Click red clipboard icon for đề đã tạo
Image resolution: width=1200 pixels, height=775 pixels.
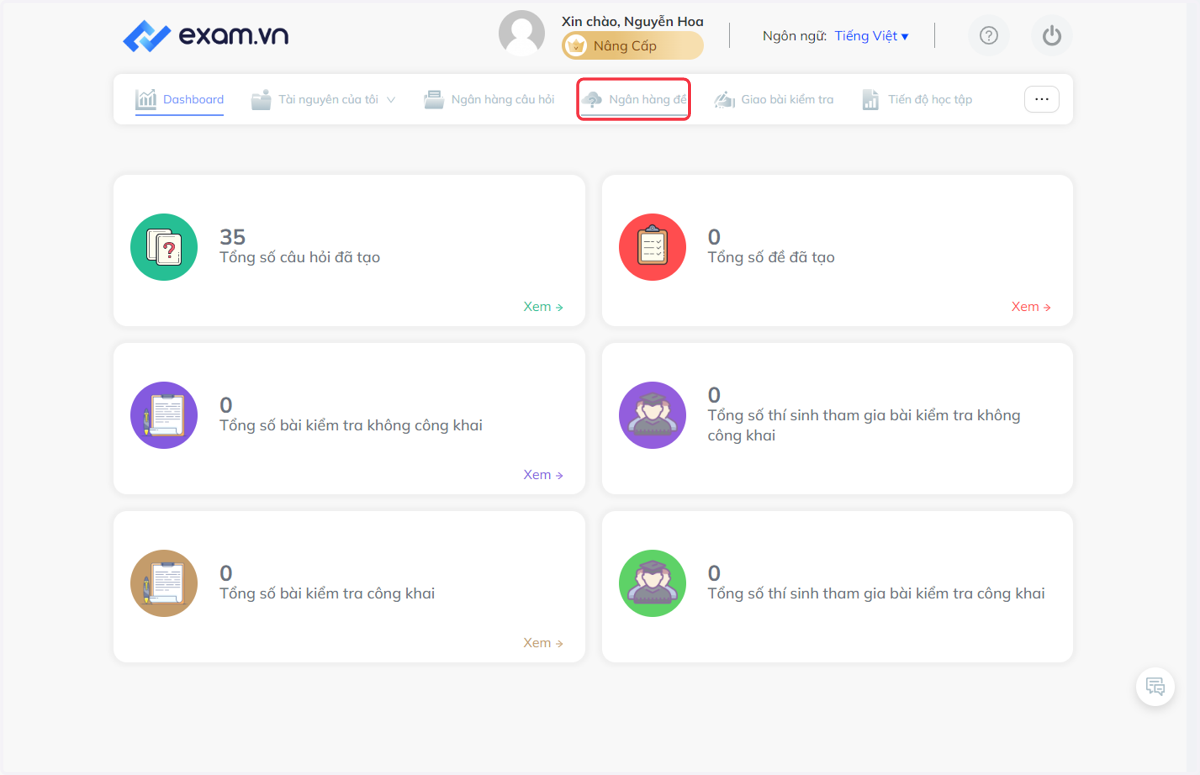coord(652,247)
